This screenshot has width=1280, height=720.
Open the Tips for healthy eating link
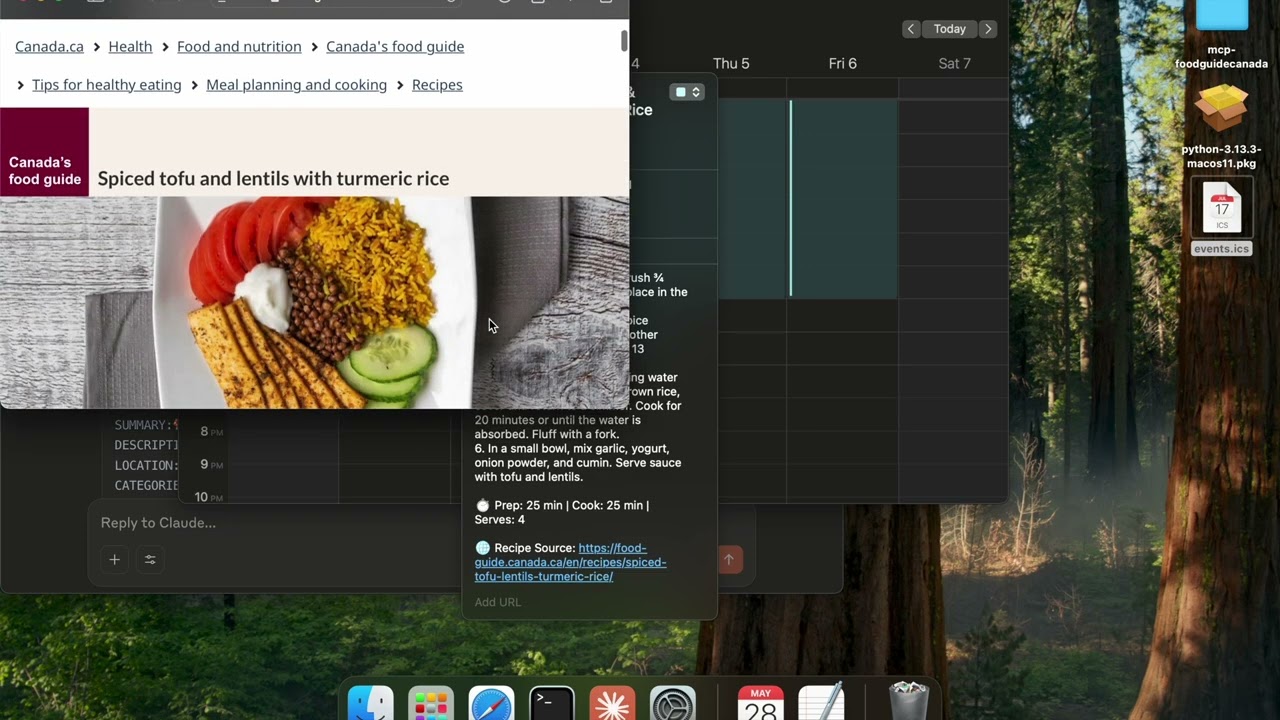click(x=107, y=85)
